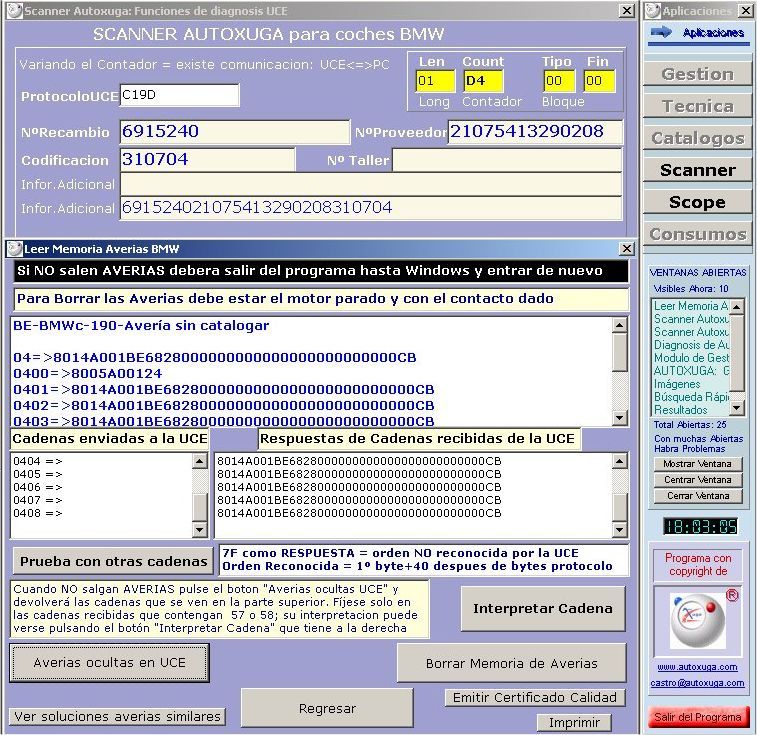Click the Tipo yellow value box
This screenshot has height=735, width=757.
pos(559,81)
